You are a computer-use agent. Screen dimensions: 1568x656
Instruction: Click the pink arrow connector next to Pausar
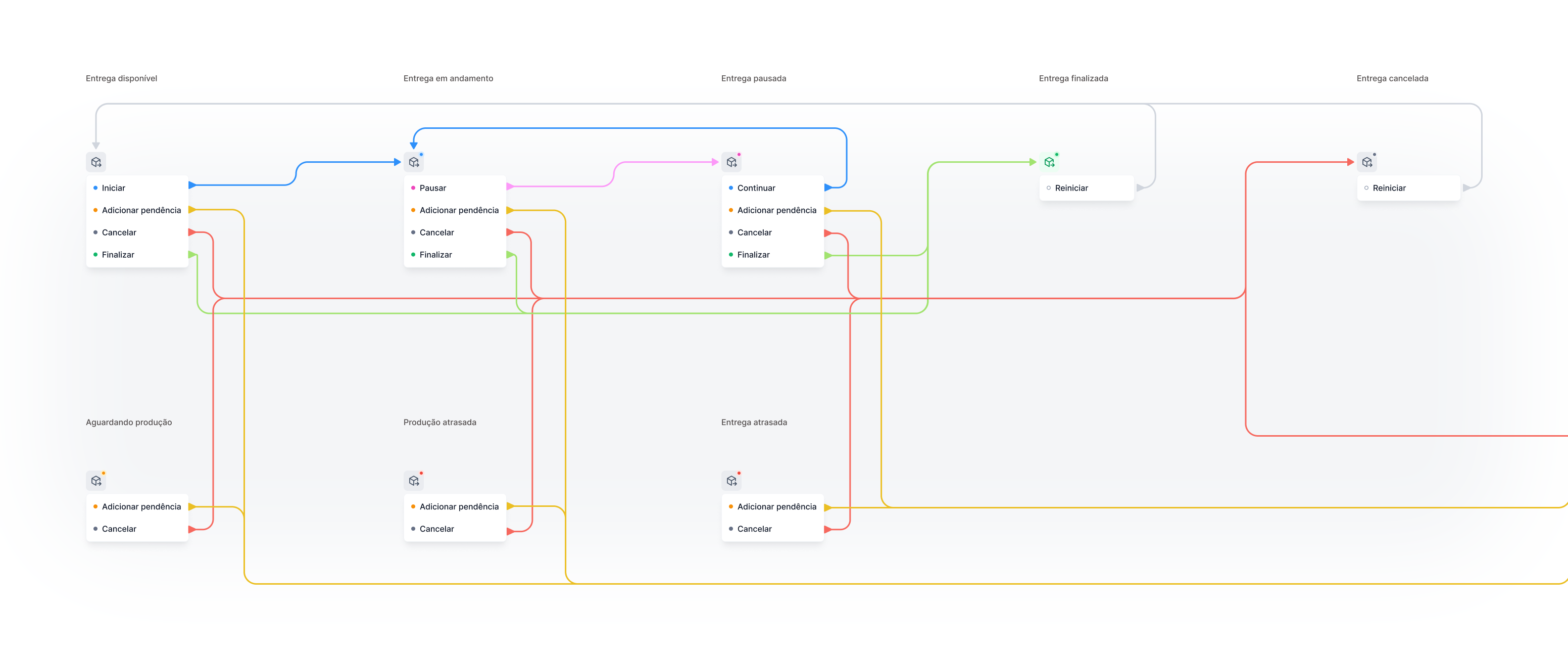point(510,186)
